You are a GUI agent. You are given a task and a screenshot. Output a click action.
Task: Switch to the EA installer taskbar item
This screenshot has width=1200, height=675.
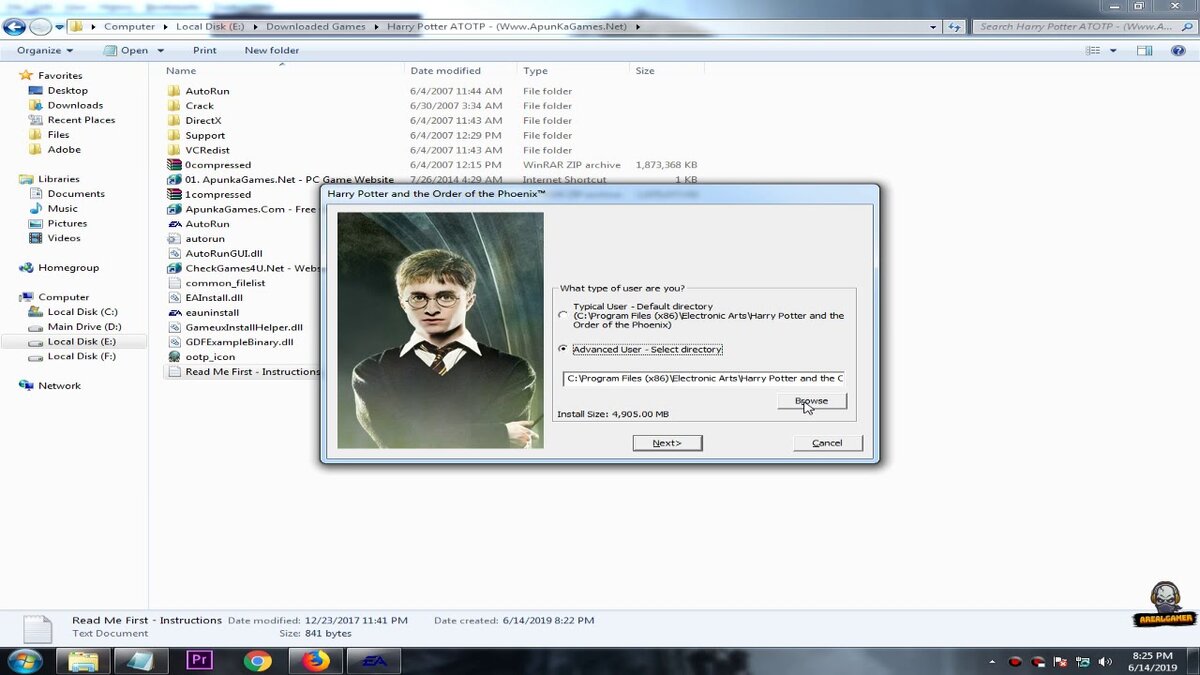click(x=374, y=661)
